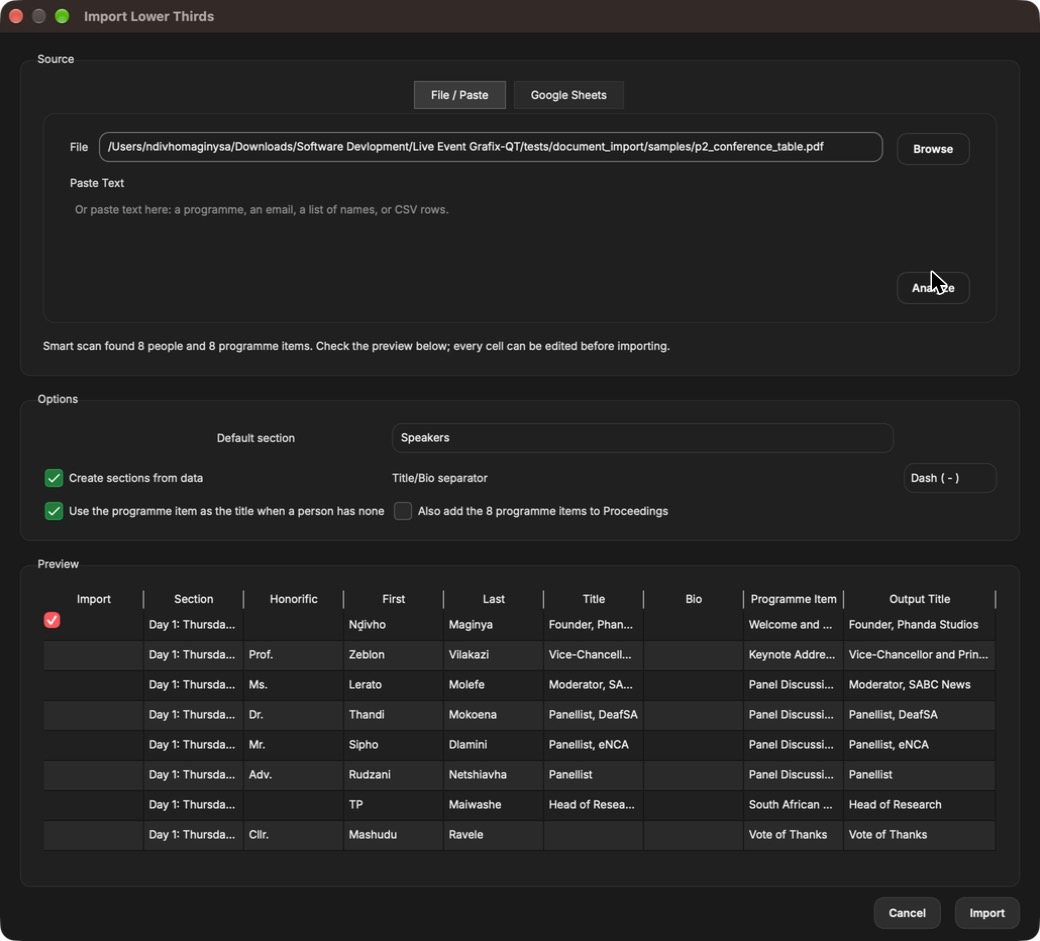The image size is (1040, 941).
Task: Click the Browse button
Action: click(933, 149)
